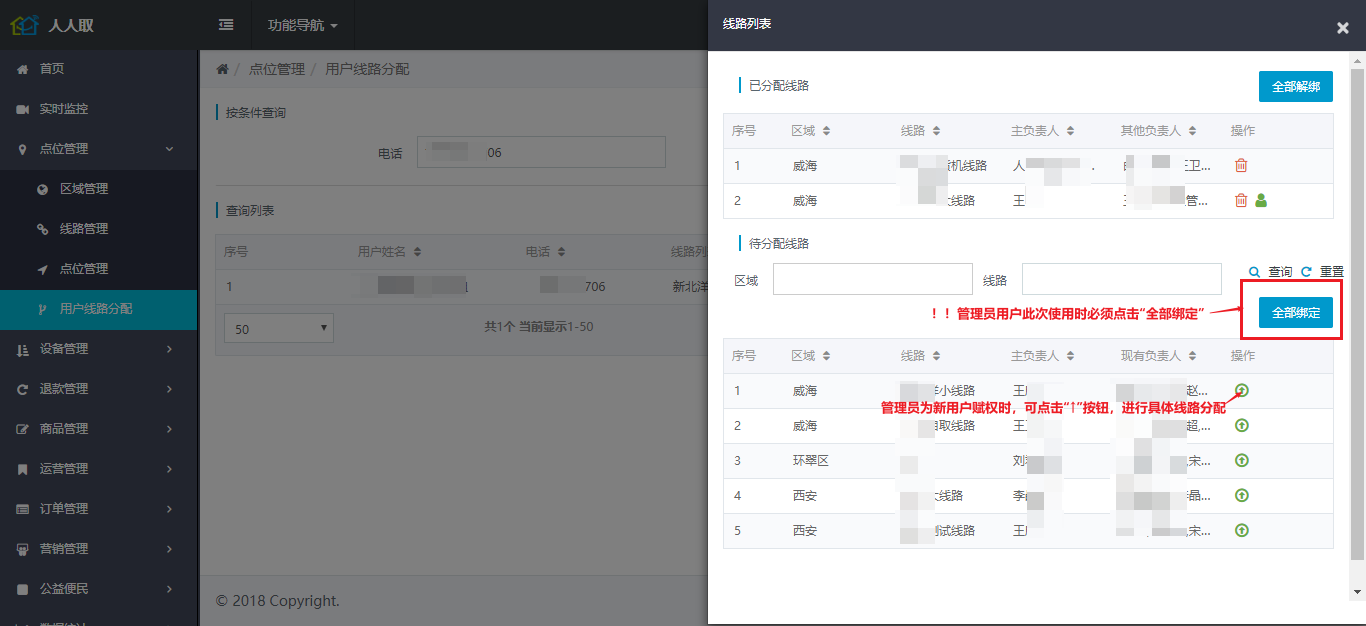Select 用户线路分配 submenu item
This screenshot has width=1366, height=626.
pos(100,309)
